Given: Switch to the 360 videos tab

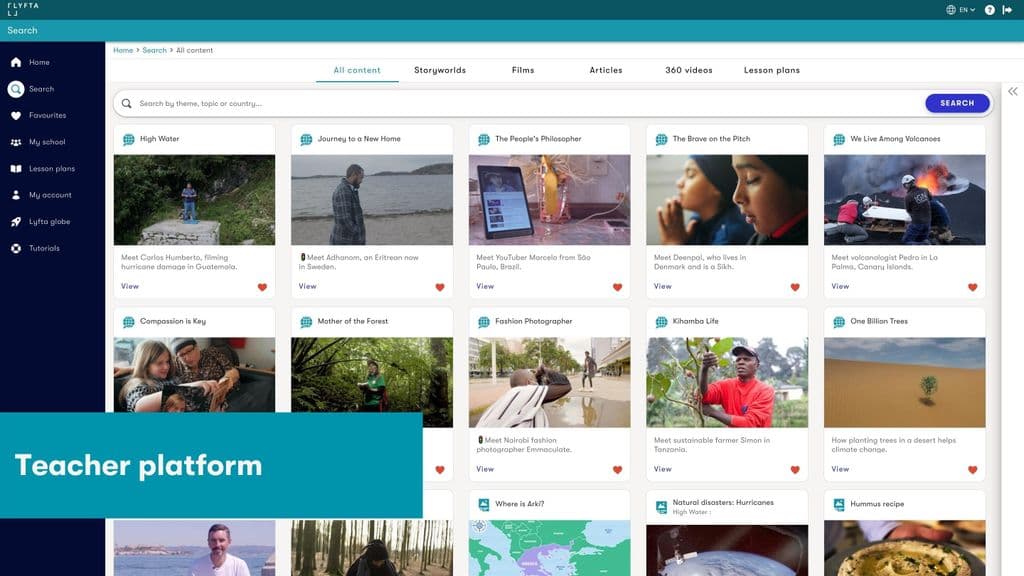Looking at the screenshot, I should (x=689, y=70).
